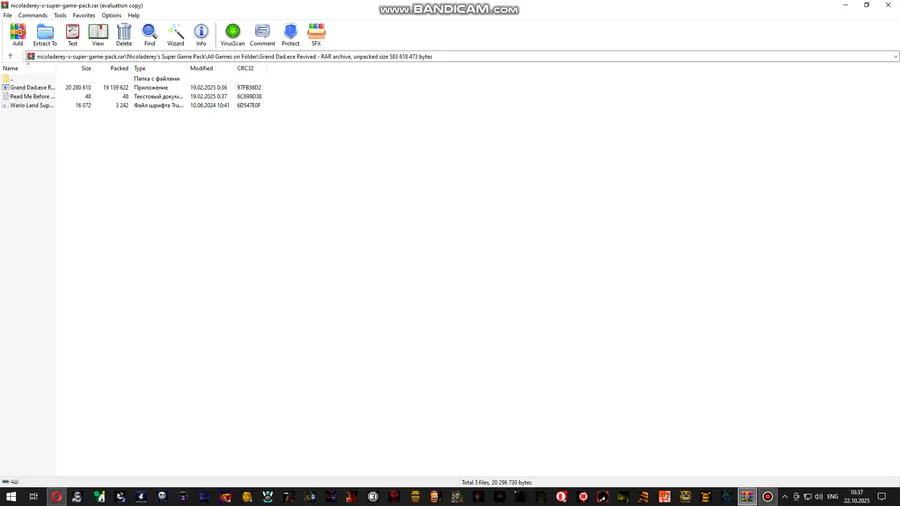
Task: Open the Favorites menu
Action: pos(84,15)
